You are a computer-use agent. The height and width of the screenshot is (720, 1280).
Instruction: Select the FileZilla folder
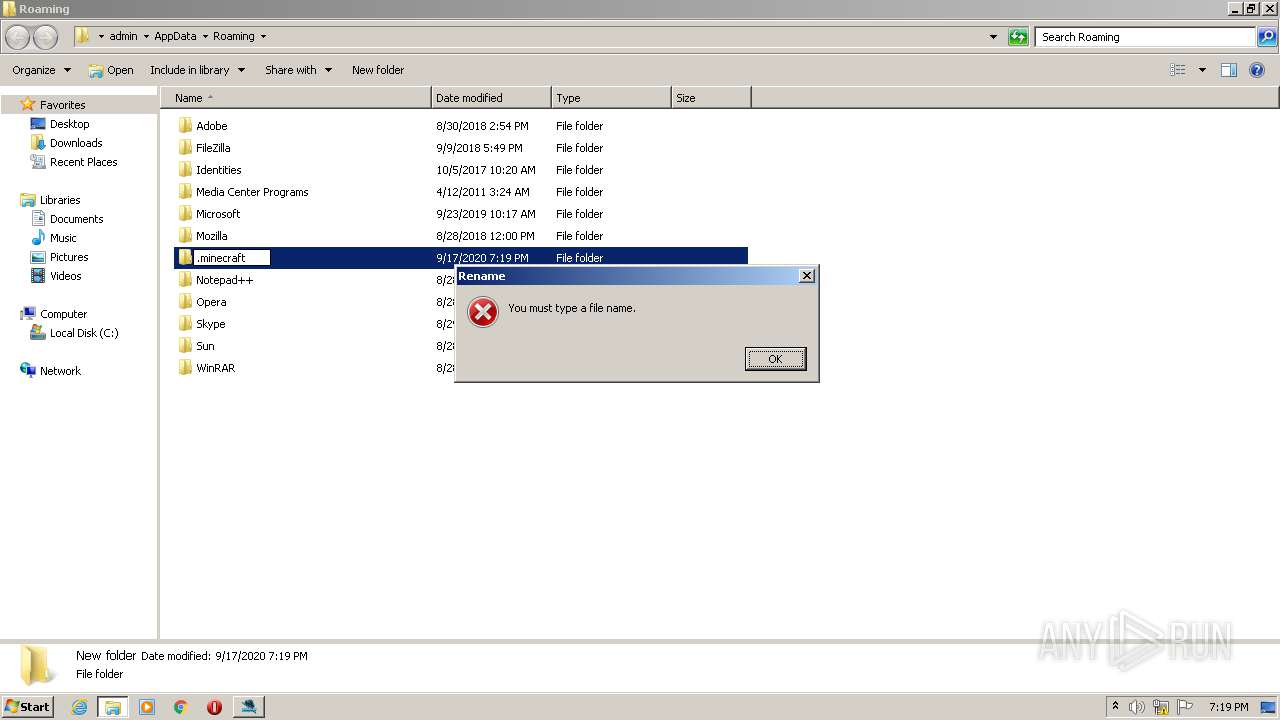click(x=213, y=148)
